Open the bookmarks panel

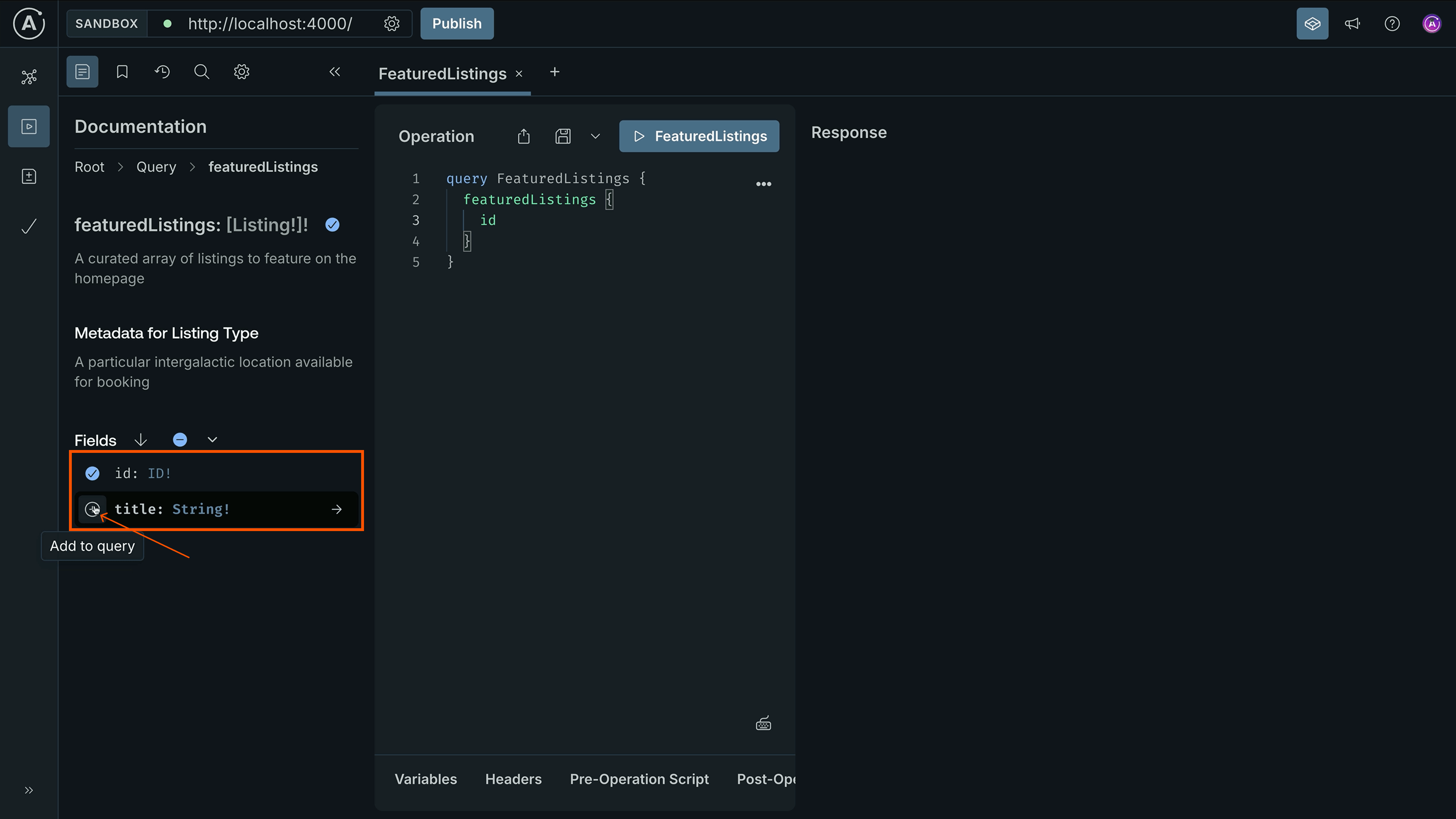(x=122, y=71)
